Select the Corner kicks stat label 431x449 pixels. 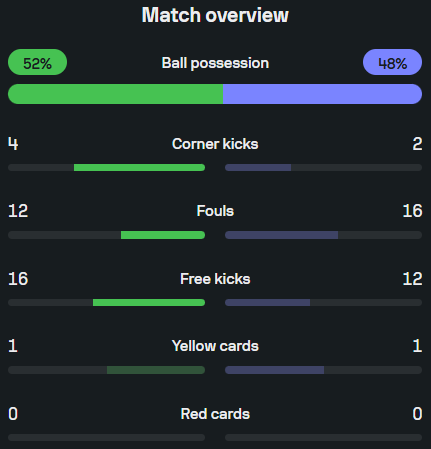click(215, 144)
